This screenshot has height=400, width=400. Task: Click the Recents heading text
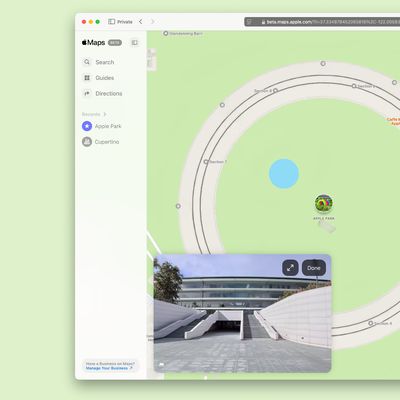coord(91,114)
